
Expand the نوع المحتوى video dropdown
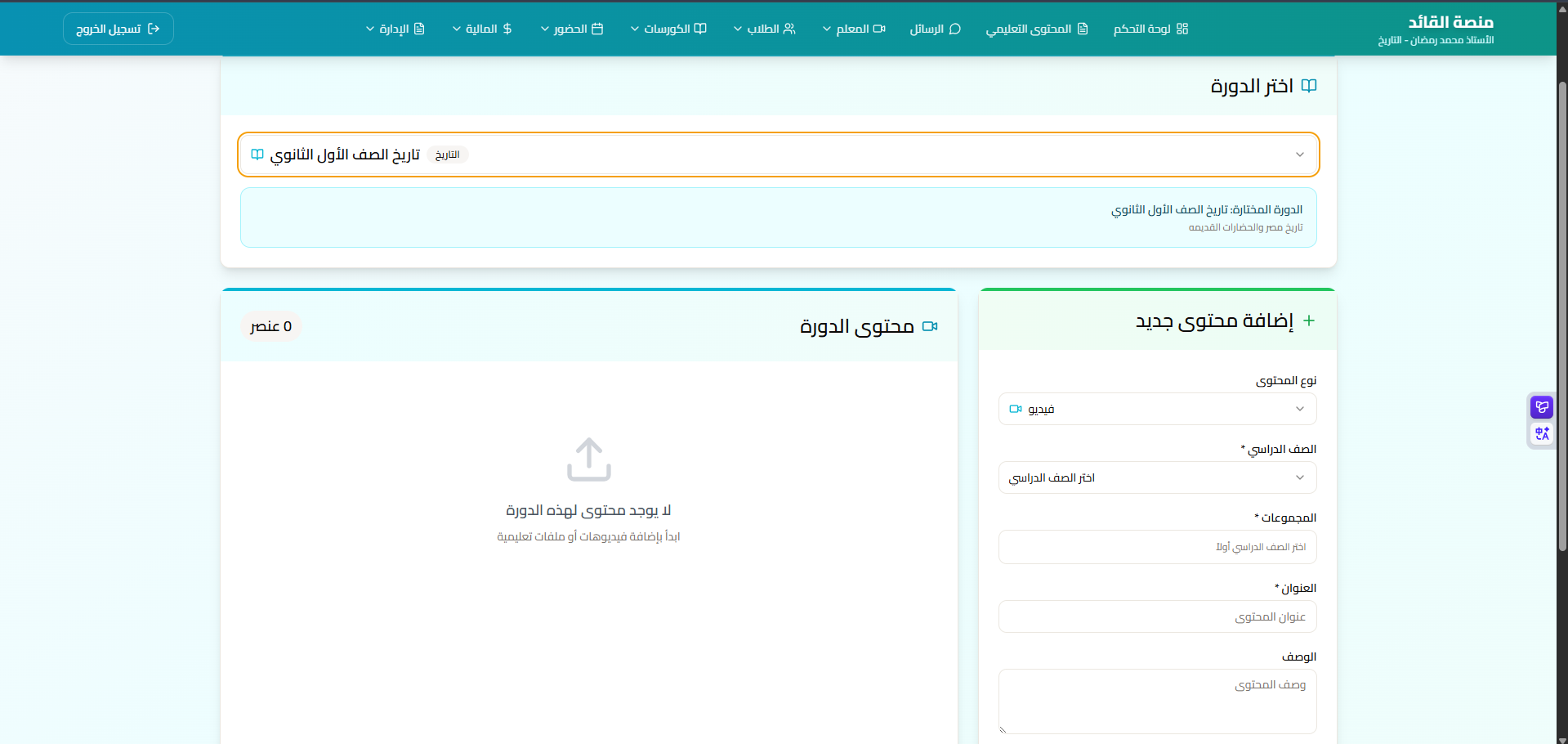pos(1157,409)
